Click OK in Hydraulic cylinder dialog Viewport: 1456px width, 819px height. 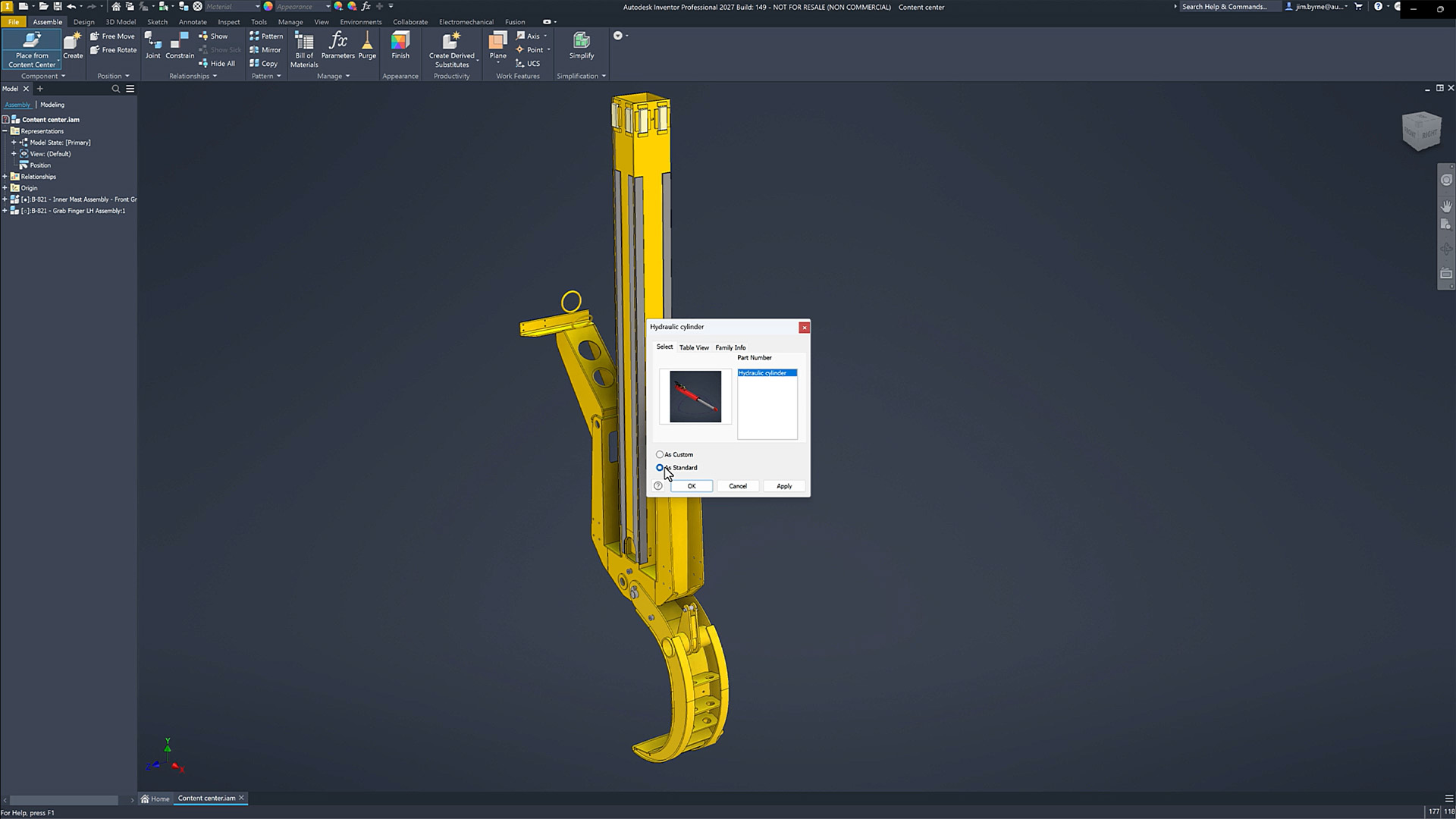point(692,486)
